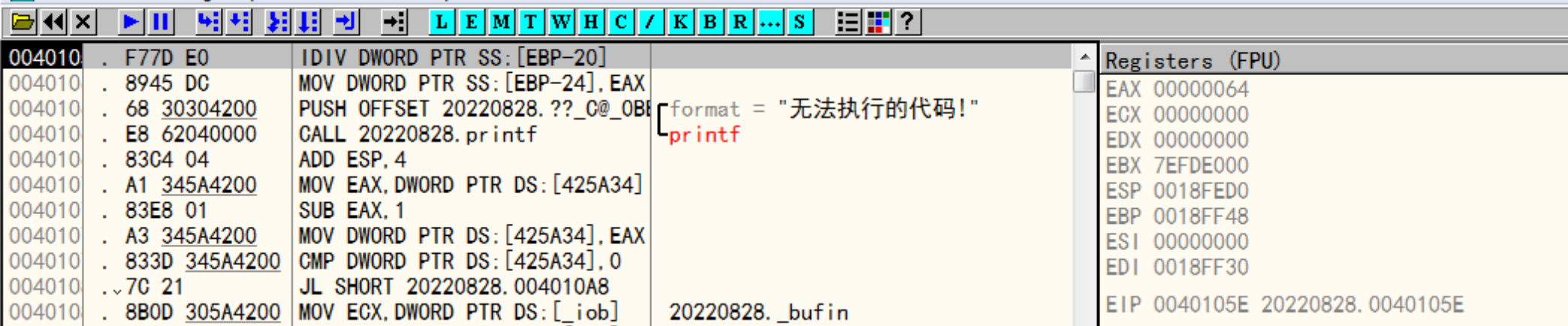The width and height of the screenshot is (1568, 326).
Task: Click the disassembly vertical scrollbar thumb
Action: click(x=1084, y=81)
